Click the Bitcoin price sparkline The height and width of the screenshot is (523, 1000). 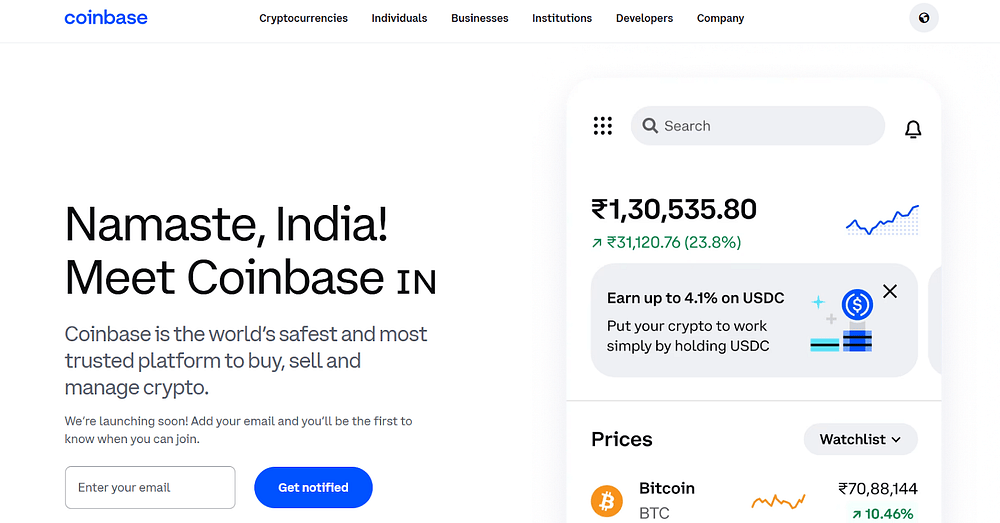coord(779,500)
